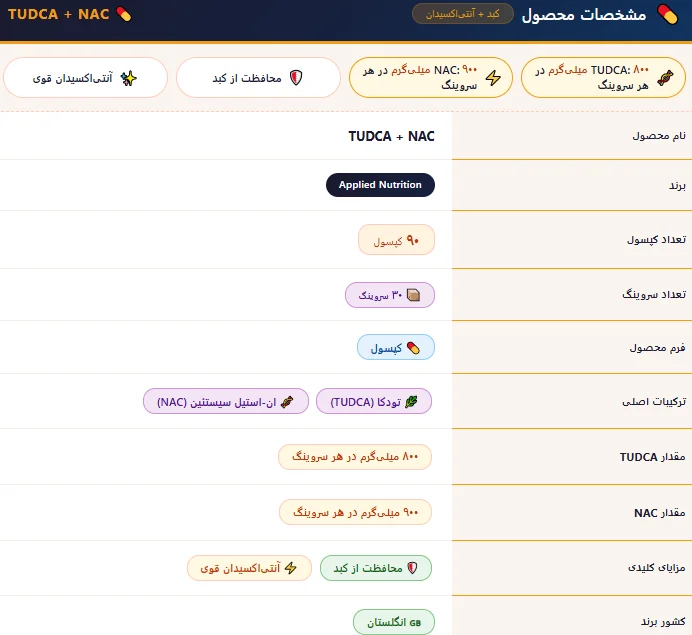Click the TUDCA + NAC product name value
Viewport: 692px width, 635px height.
[x=391, y=136]
